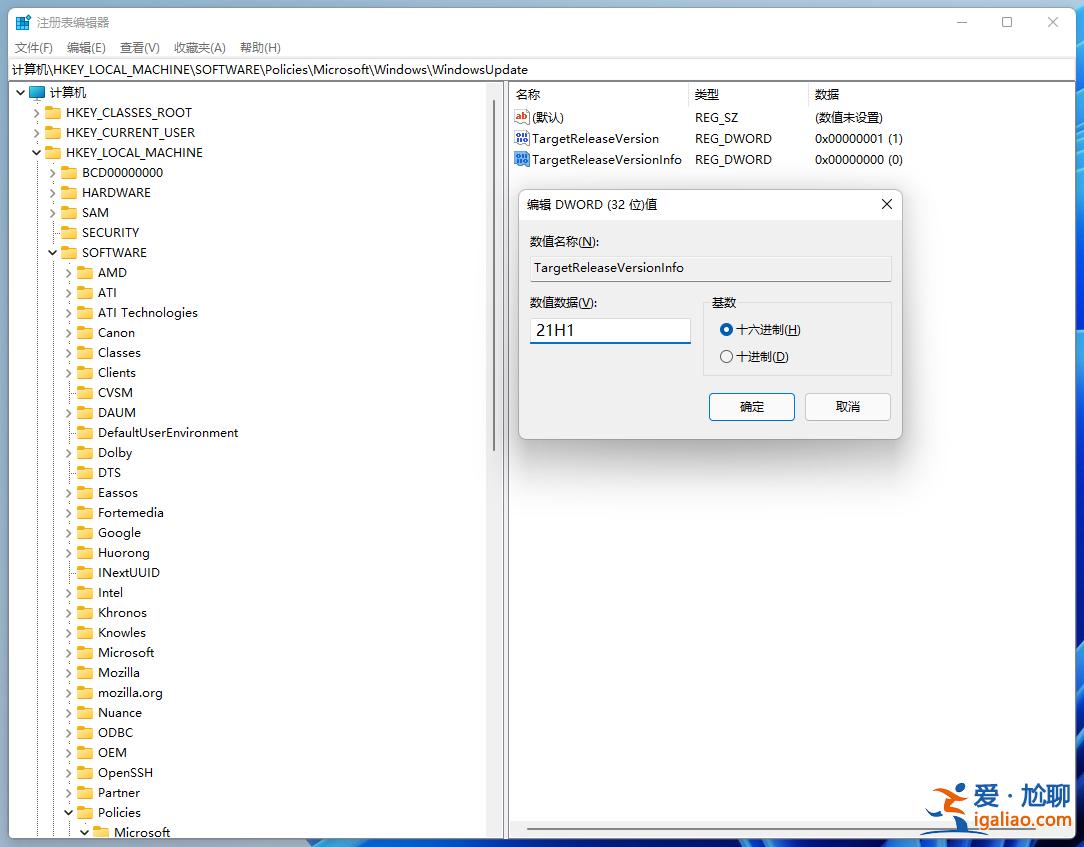Open the 收藏夹 menu
1084x847 pixels.
(x=199, y=47)
